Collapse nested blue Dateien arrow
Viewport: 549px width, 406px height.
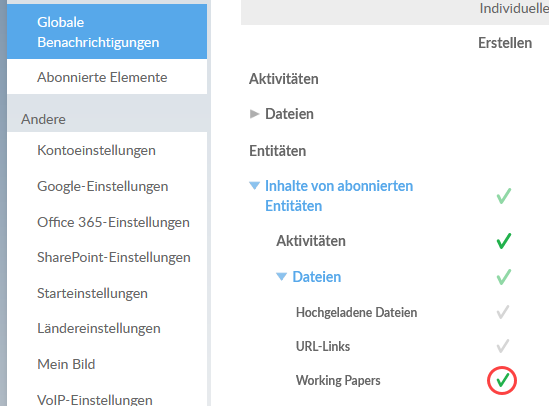pyautogui.click(x=282, y=277)
